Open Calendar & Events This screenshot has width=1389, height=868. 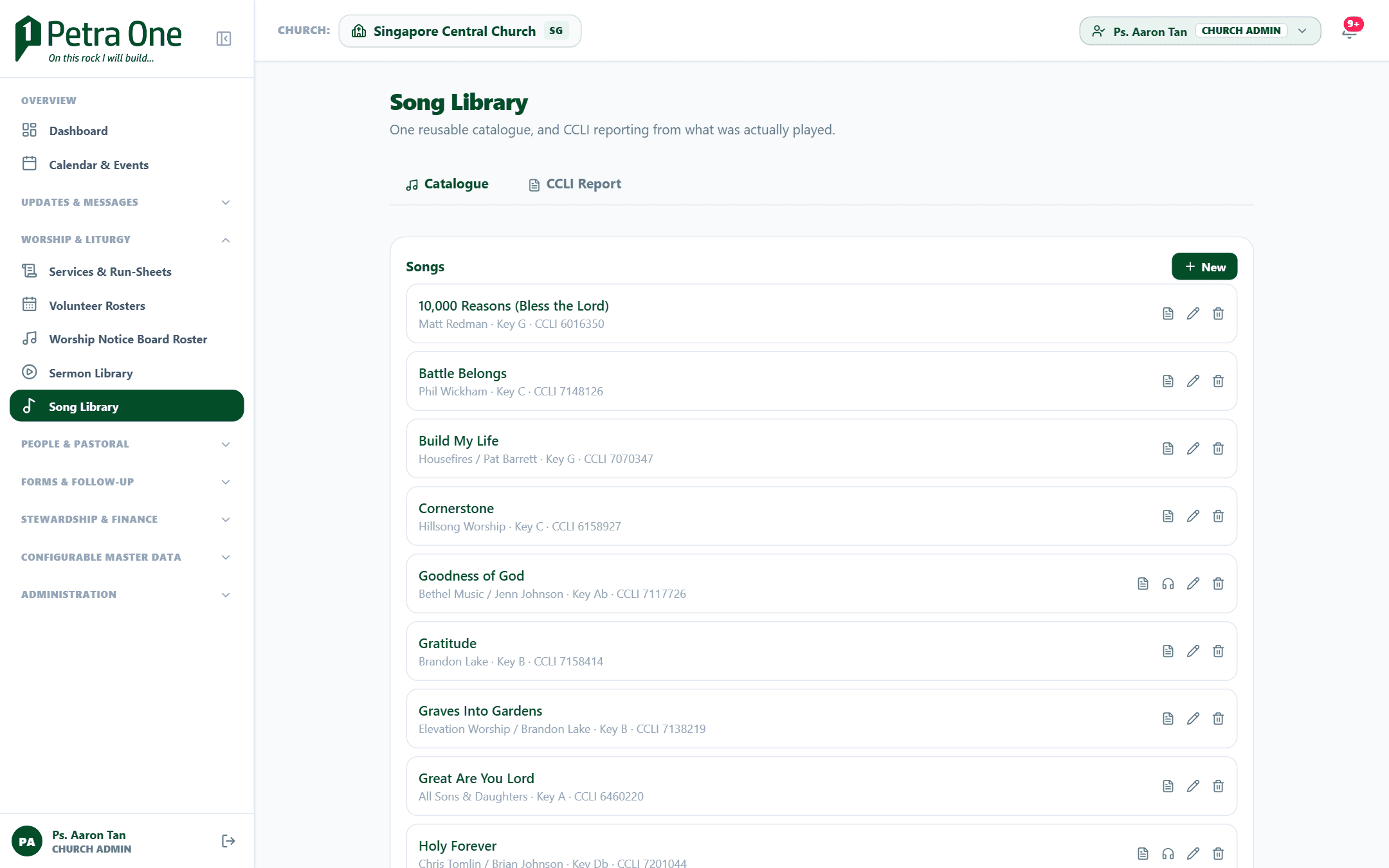click(127, 165)
